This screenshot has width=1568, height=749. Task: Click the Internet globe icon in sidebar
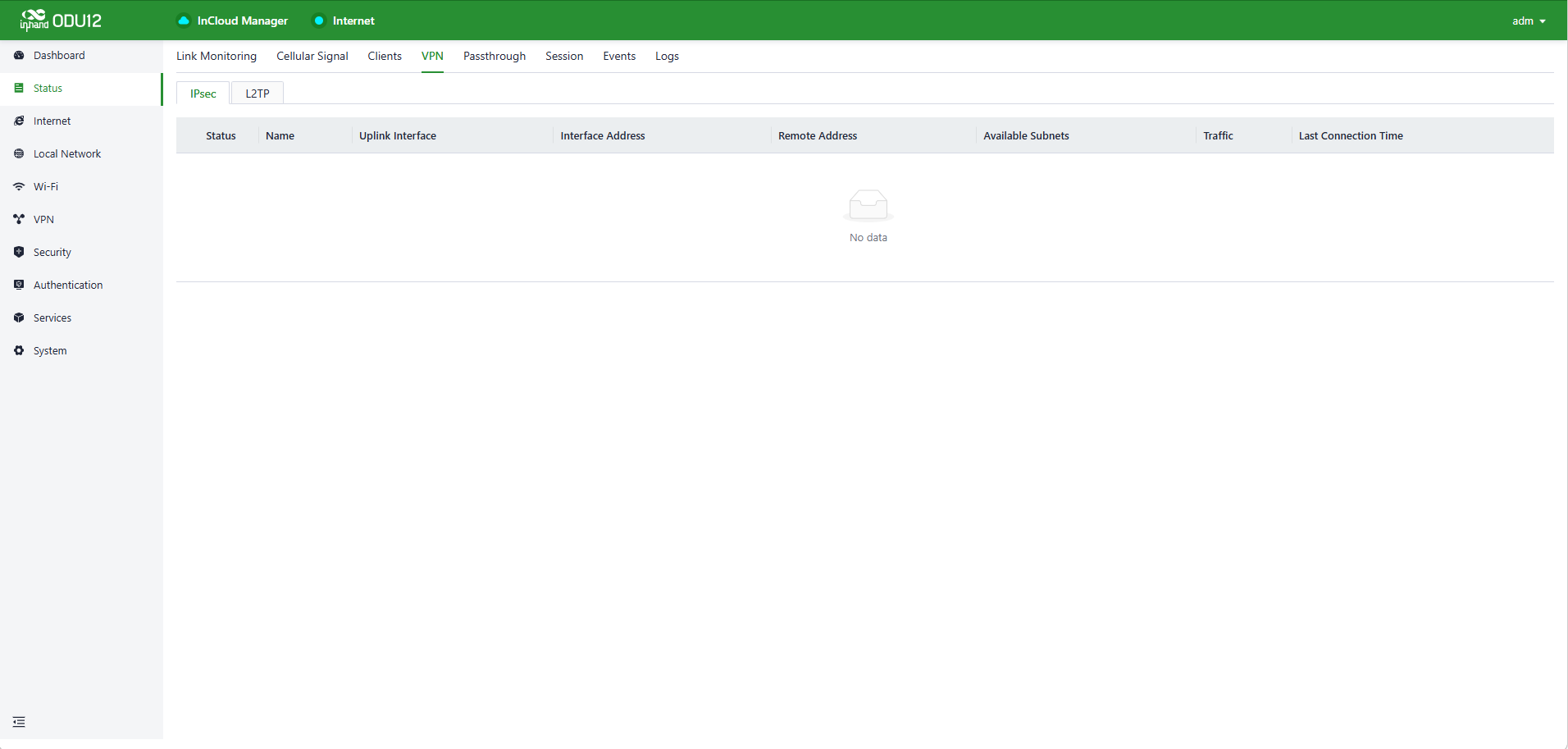pos(19,121)
